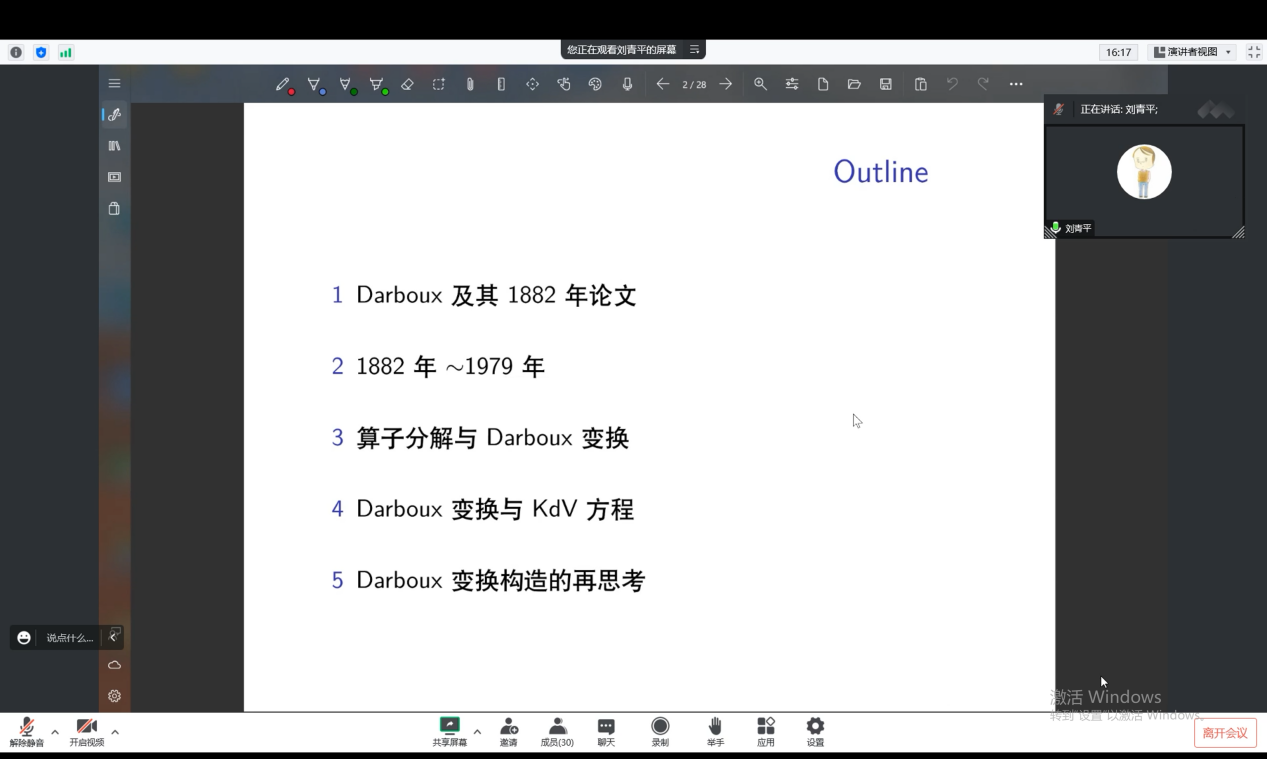Click the 说点什么 message input box
Viewport: 1267px width, 759px height.
point(69,638)
